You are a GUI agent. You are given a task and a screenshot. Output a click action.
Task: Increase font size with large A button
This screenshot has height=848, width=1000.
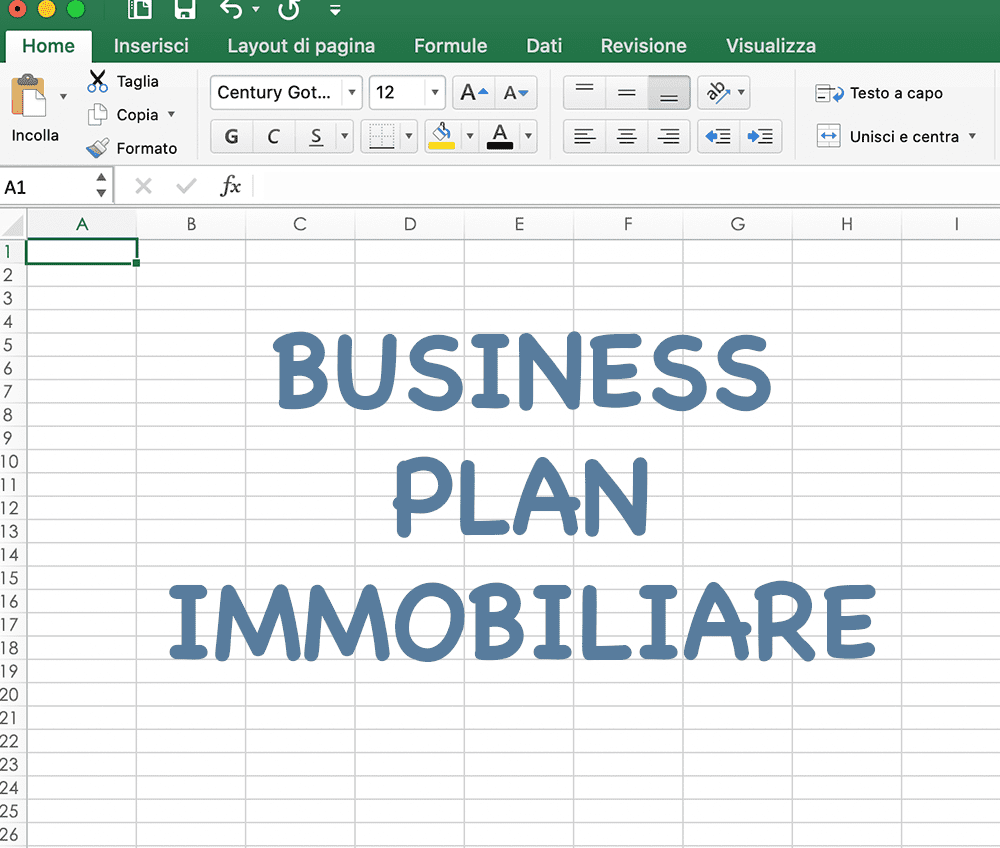click(474, 92)
